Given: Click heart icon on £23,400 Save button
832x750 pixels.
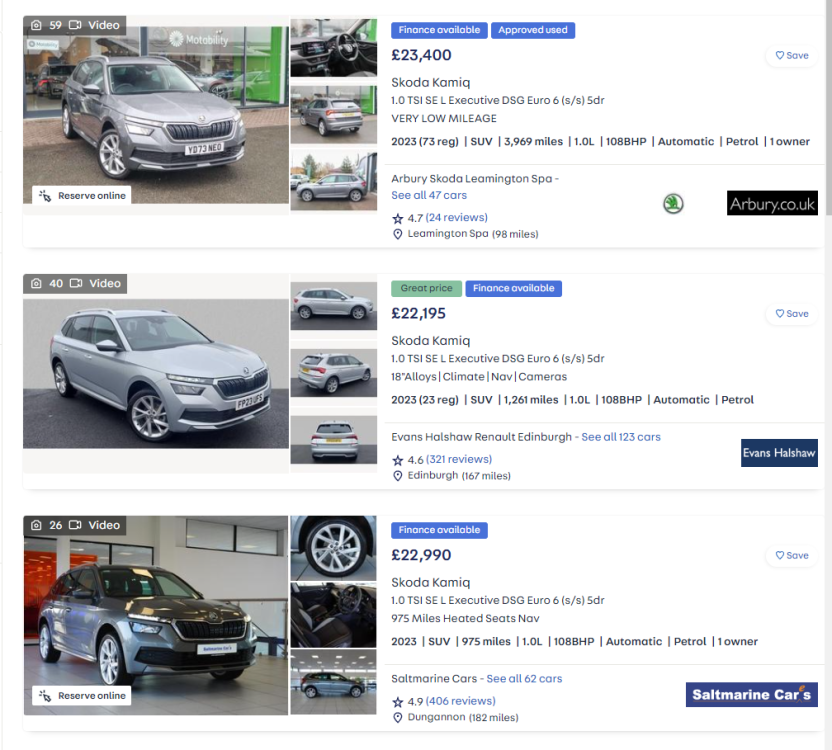Looking at the screenshot, I should tap(779, 55).
